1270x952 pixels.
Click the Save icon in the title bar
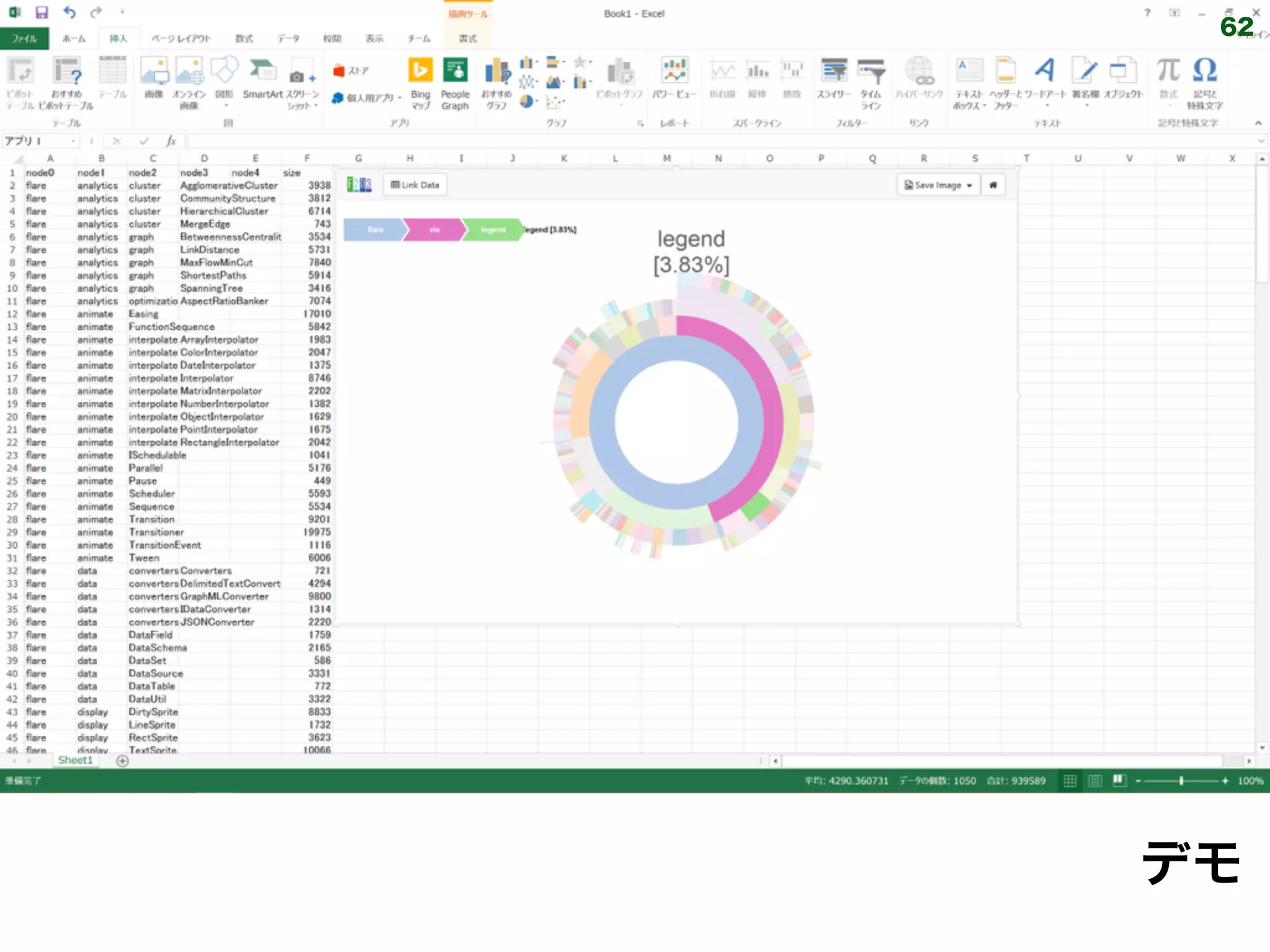point(42,12)
